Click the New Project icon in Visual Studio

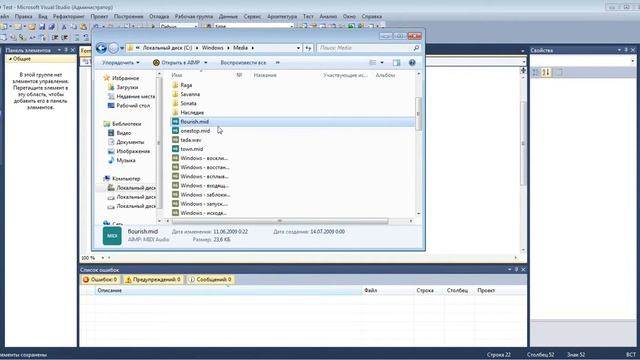[x=4, y=27]
